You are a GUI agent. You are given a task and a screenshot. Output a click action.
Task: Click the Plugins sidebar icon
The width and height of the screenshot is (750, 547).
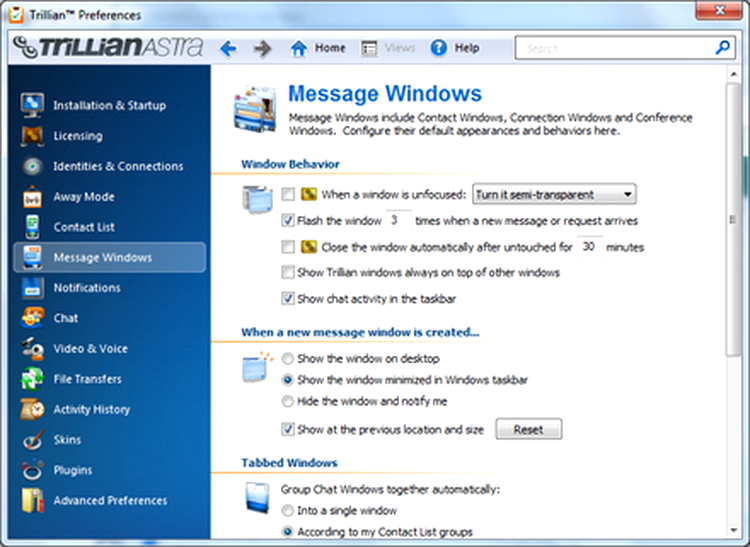coord(32,470)
